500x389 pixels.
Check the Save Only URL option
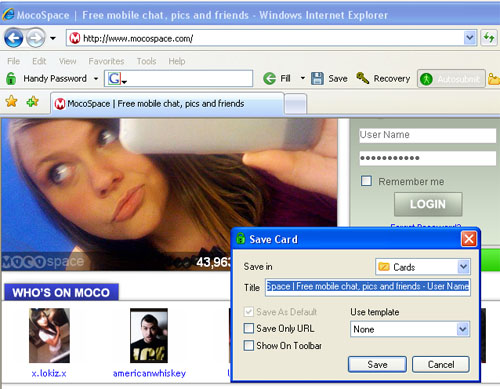(x=249, y=328)
